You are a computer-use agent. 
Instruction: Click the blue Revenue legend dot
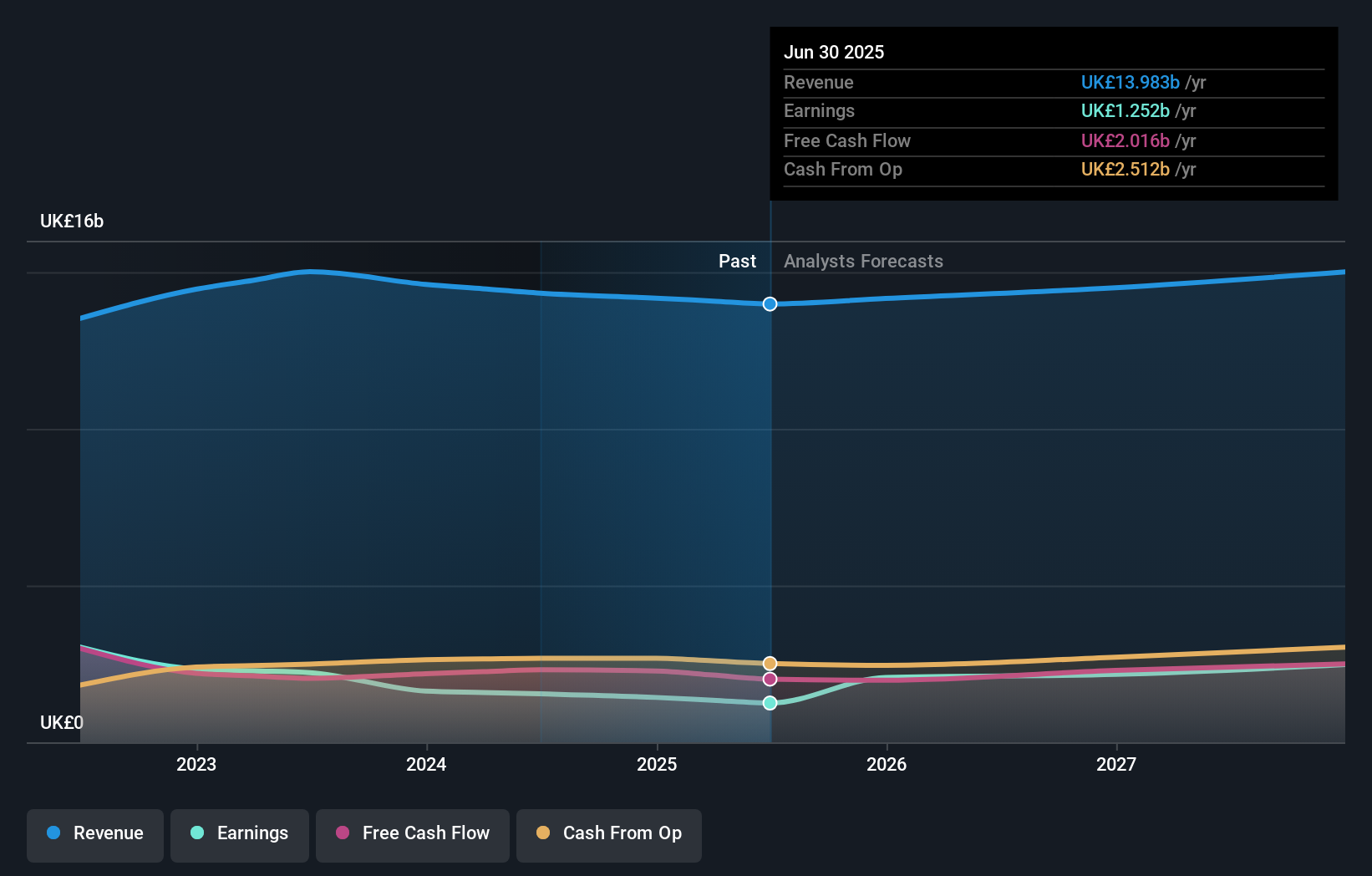[x=53, y=833]
